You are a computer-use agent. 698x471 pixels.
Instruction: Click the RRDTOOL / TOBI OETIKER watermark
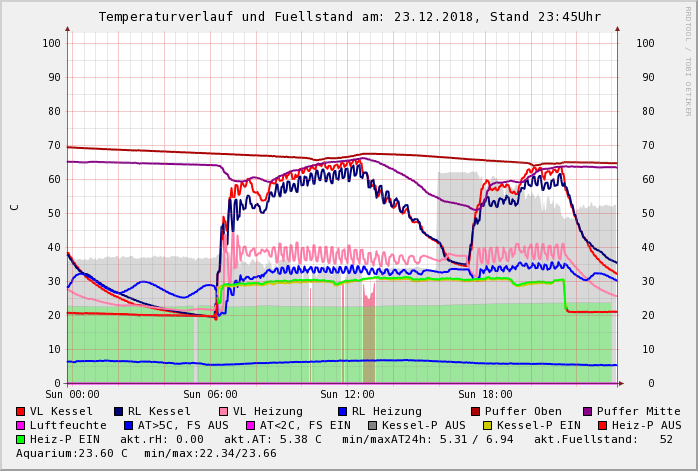[x=688, y=60]
